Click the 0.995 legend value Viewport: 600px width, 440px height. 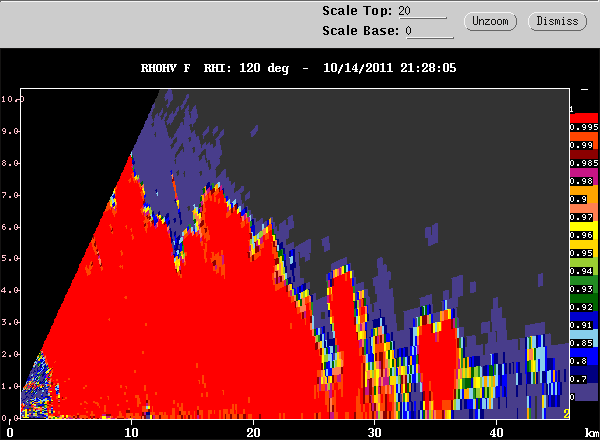[x=584, y=127]
